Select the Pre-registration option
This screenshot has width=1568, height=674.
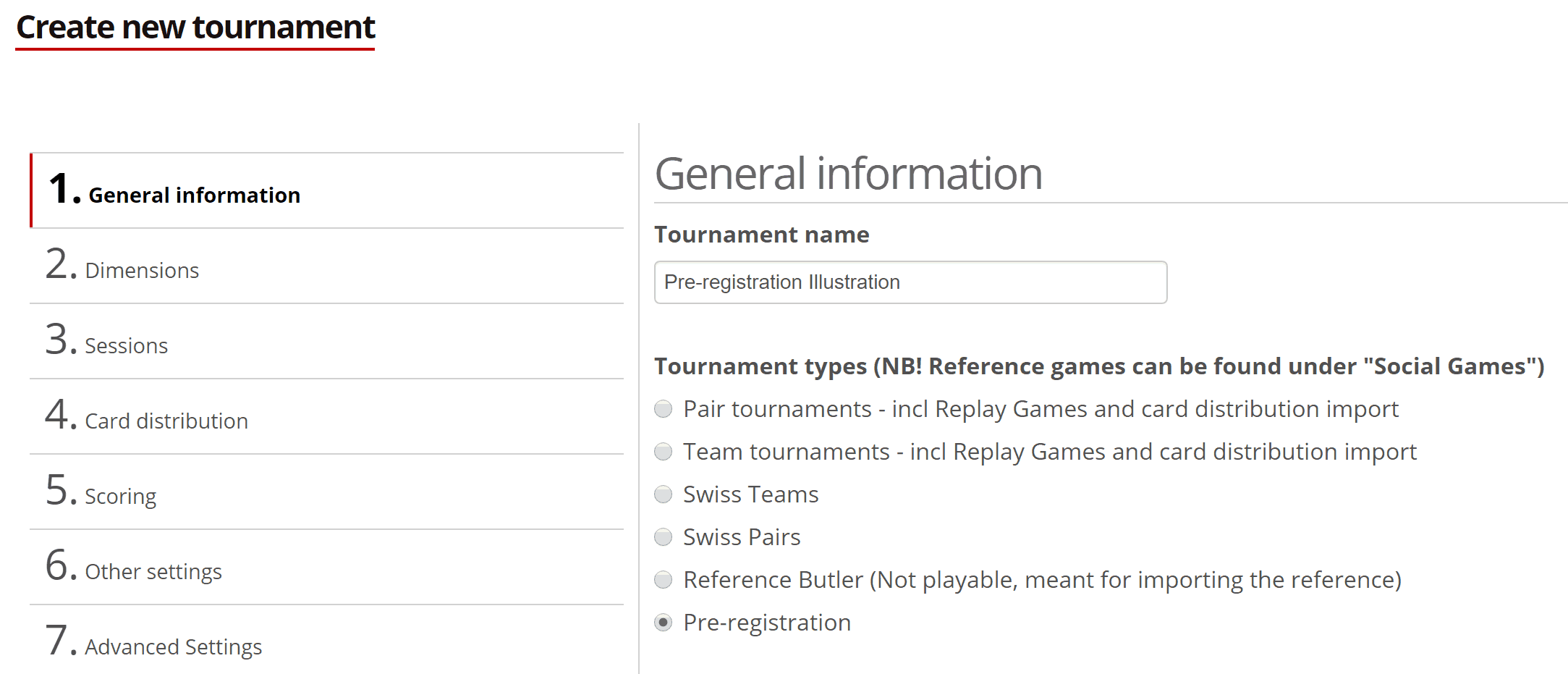click(663, 623)
